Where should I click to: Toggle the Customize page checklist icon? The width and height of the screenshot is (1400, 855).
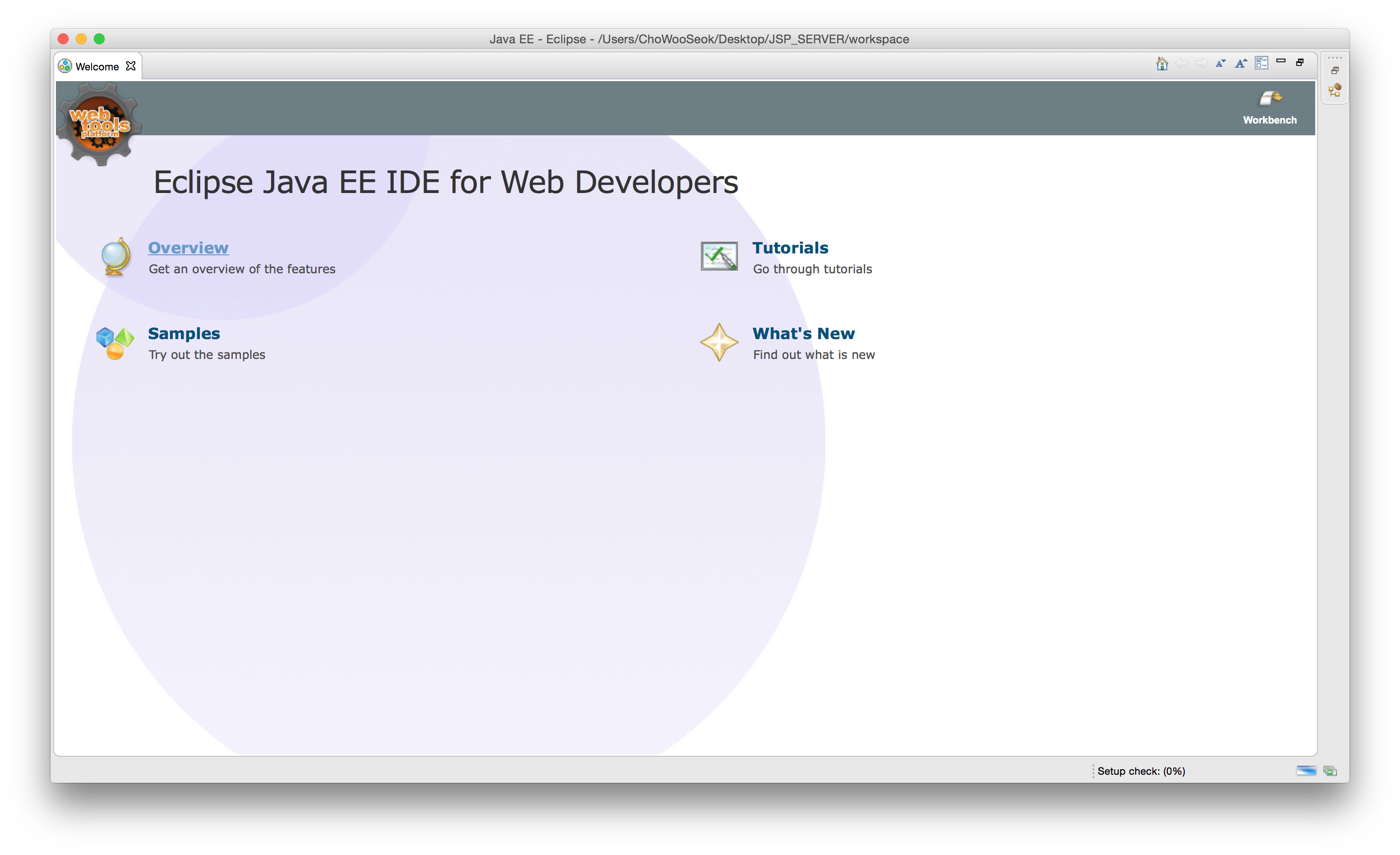pos(1262,63)
